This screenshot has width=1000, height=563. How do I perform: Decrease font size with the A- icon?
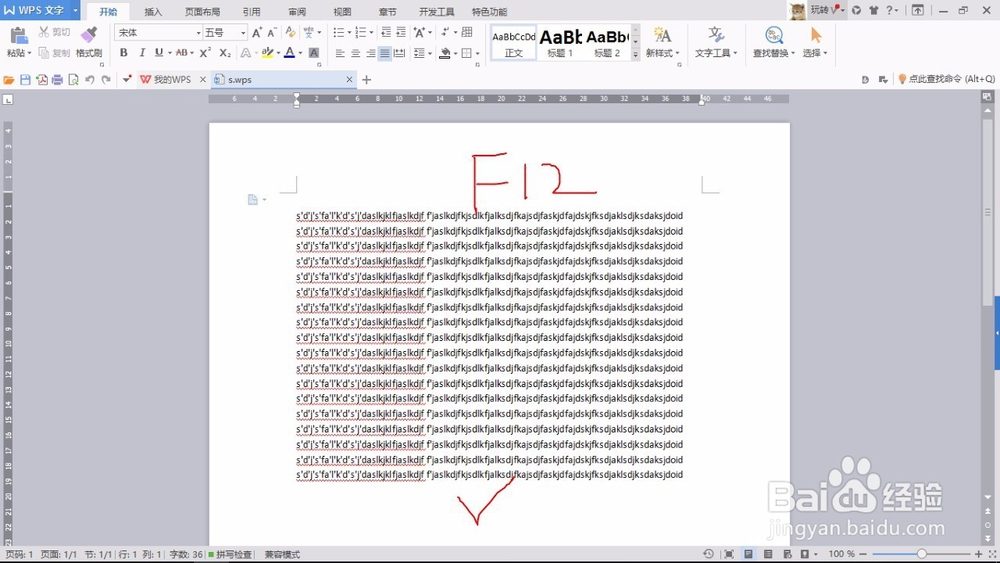coord(272,33)
